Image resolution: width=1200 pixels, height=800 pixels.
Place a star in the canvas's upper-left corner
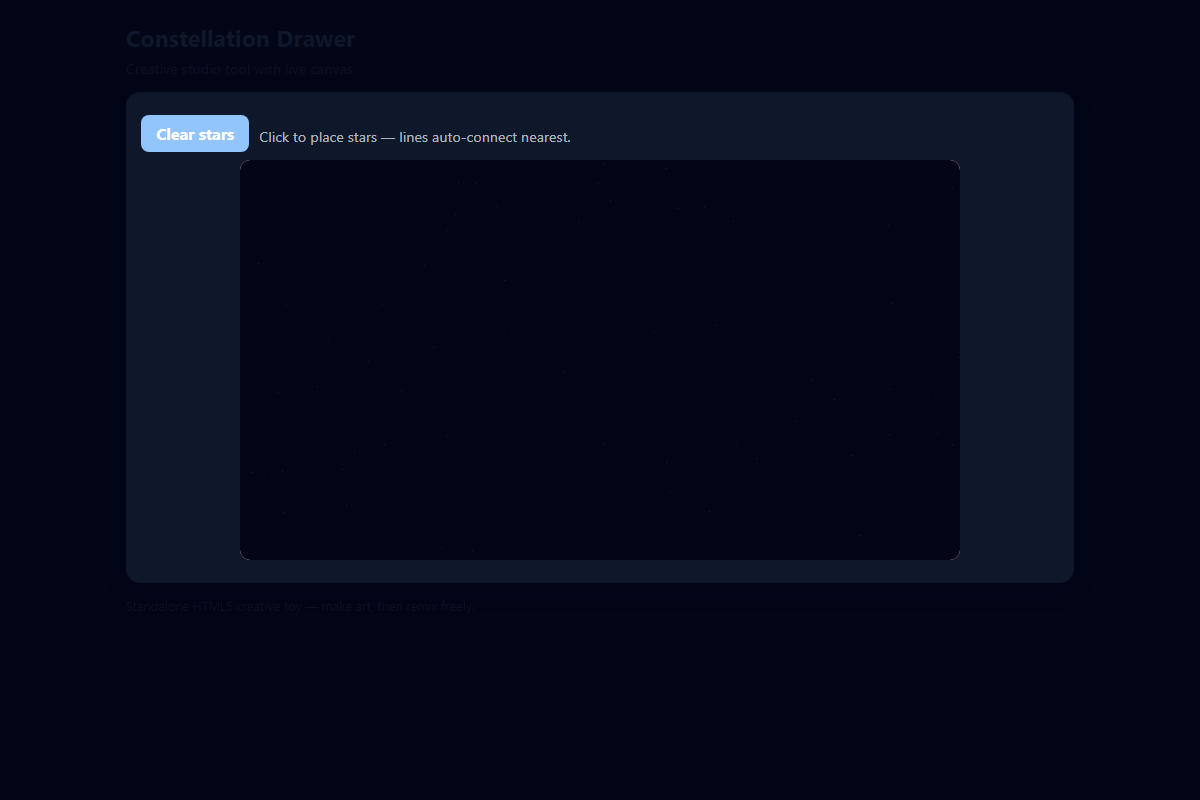[256, 176]
